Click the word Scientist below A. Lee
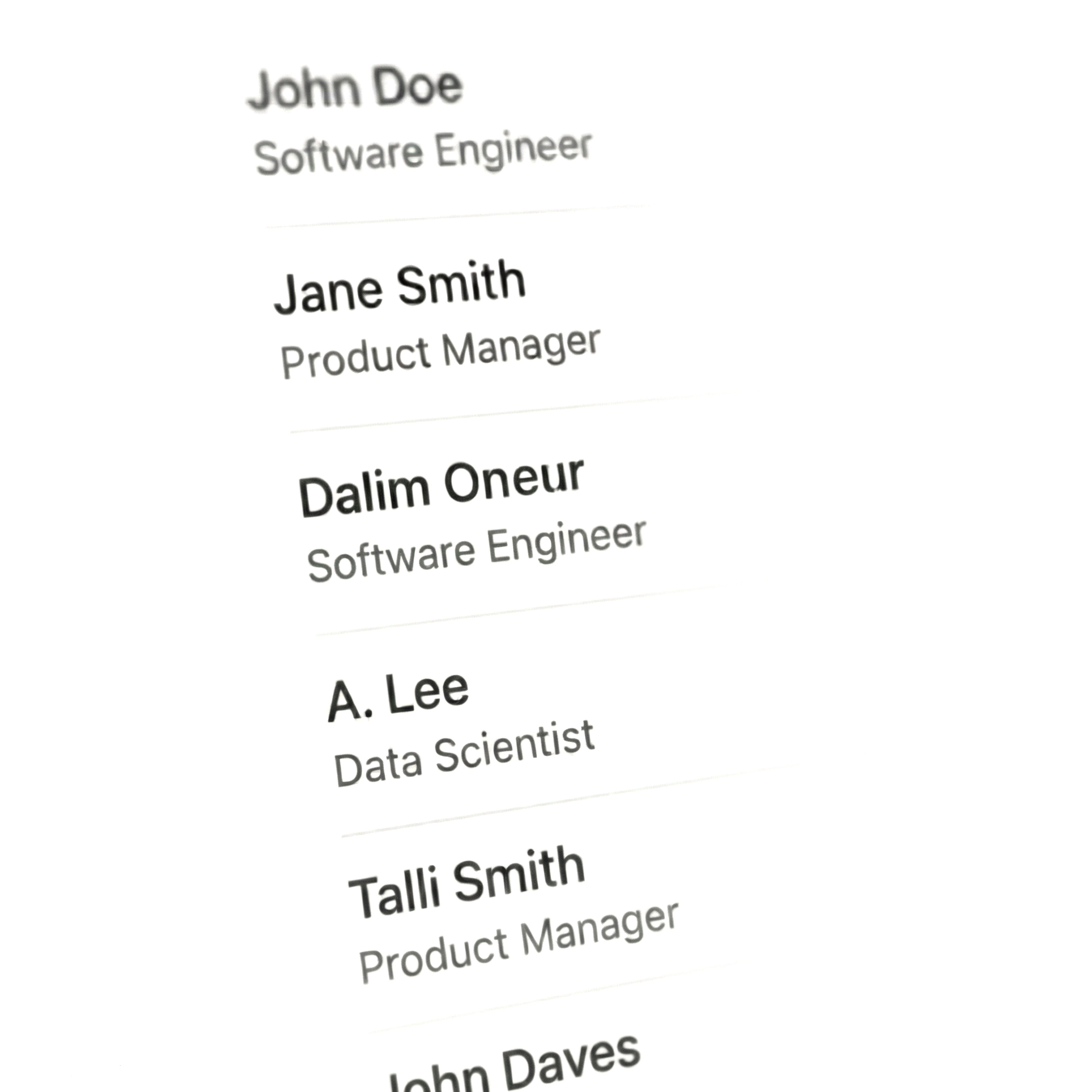This screenshot has width=1092, height=1092. coord(515,746)
